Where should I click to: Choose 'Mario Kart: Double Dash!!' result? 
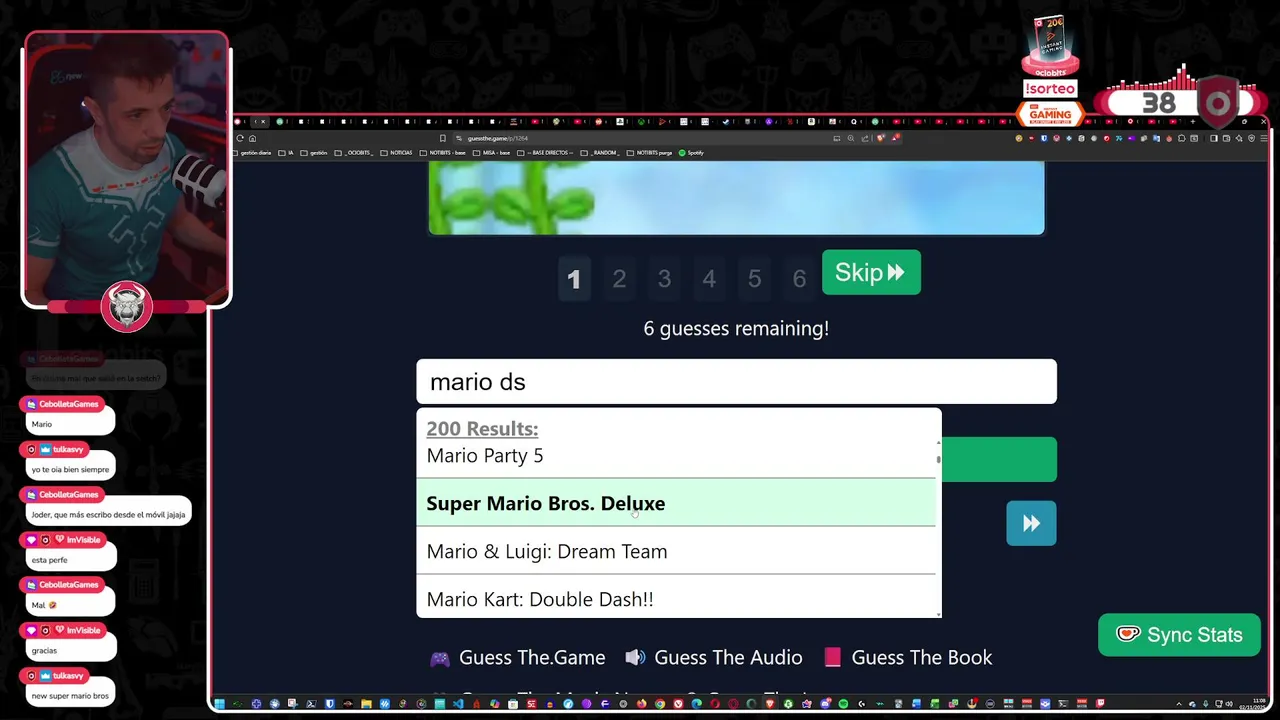pos(676,599)
